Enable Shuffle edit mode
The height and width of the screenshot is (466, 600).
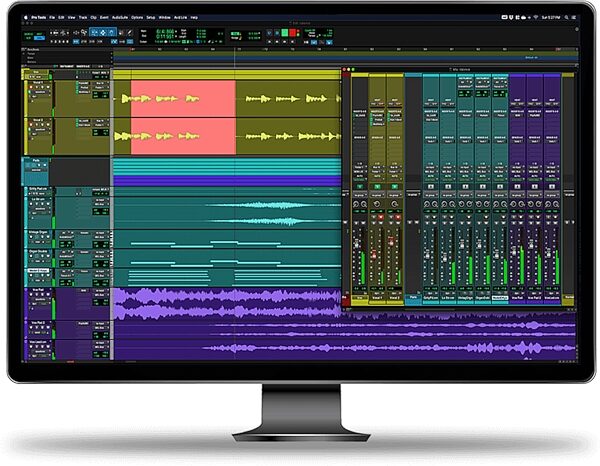28,34
